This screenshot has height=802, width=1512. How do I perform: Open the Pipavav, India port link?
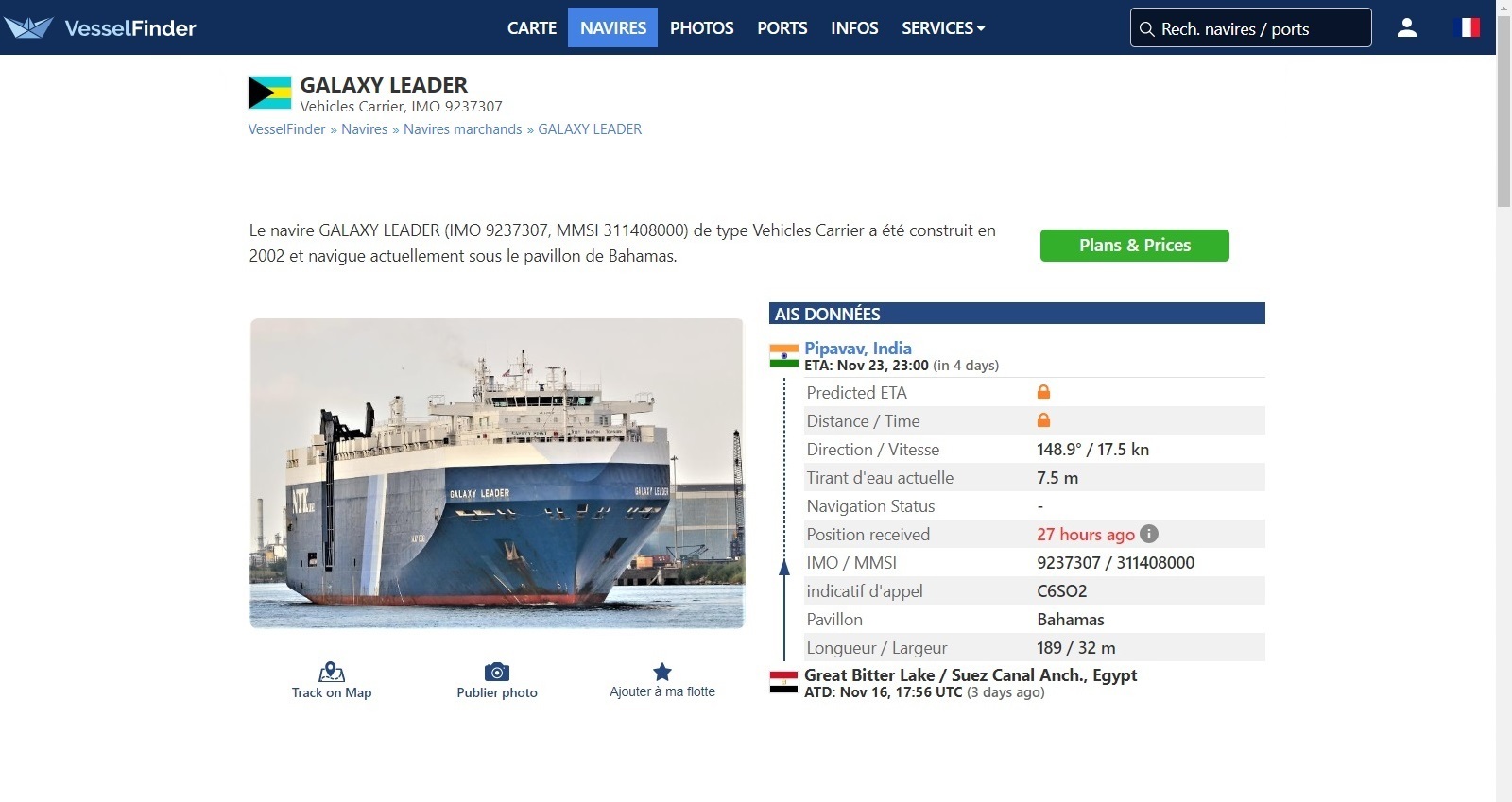tap(858, 348)
